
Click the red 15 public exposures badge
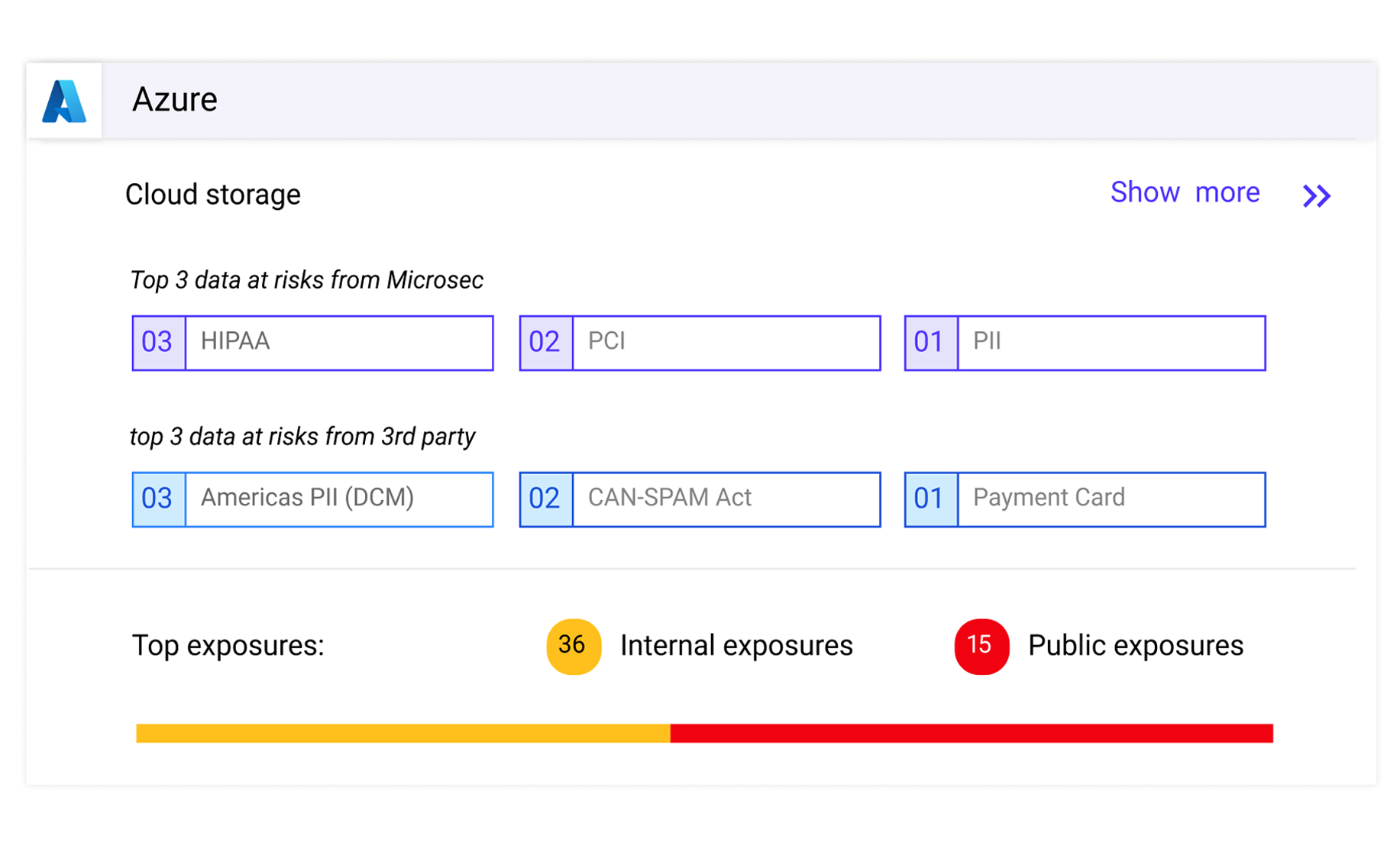point(981,646)
